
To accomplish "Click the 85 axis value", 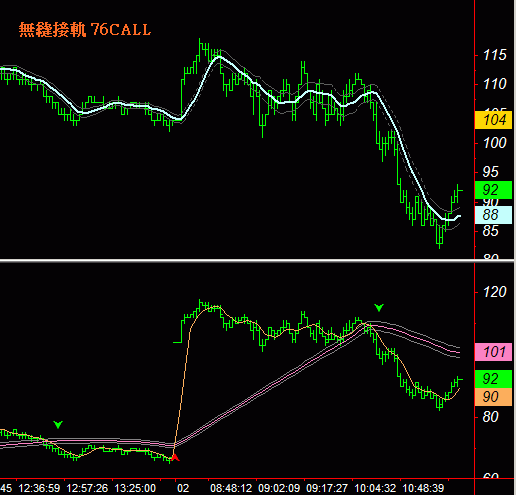I will [491, 231].
